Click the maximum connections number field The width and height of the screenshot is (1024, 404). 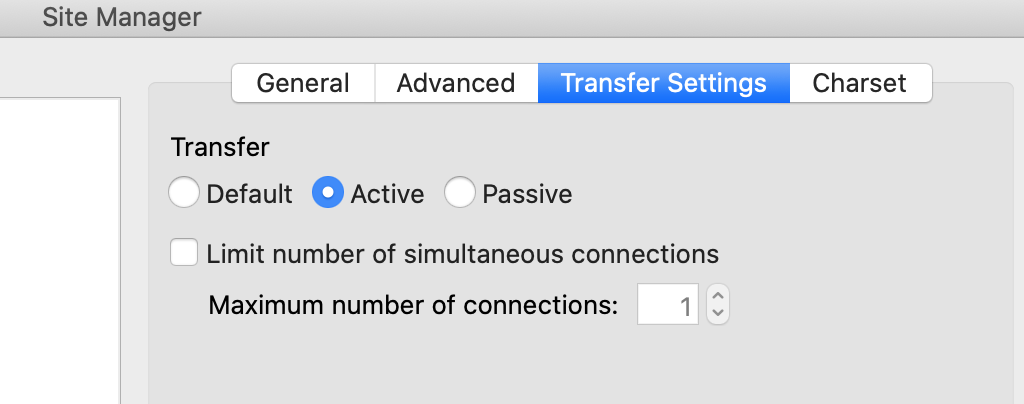[x=667, y=303]
